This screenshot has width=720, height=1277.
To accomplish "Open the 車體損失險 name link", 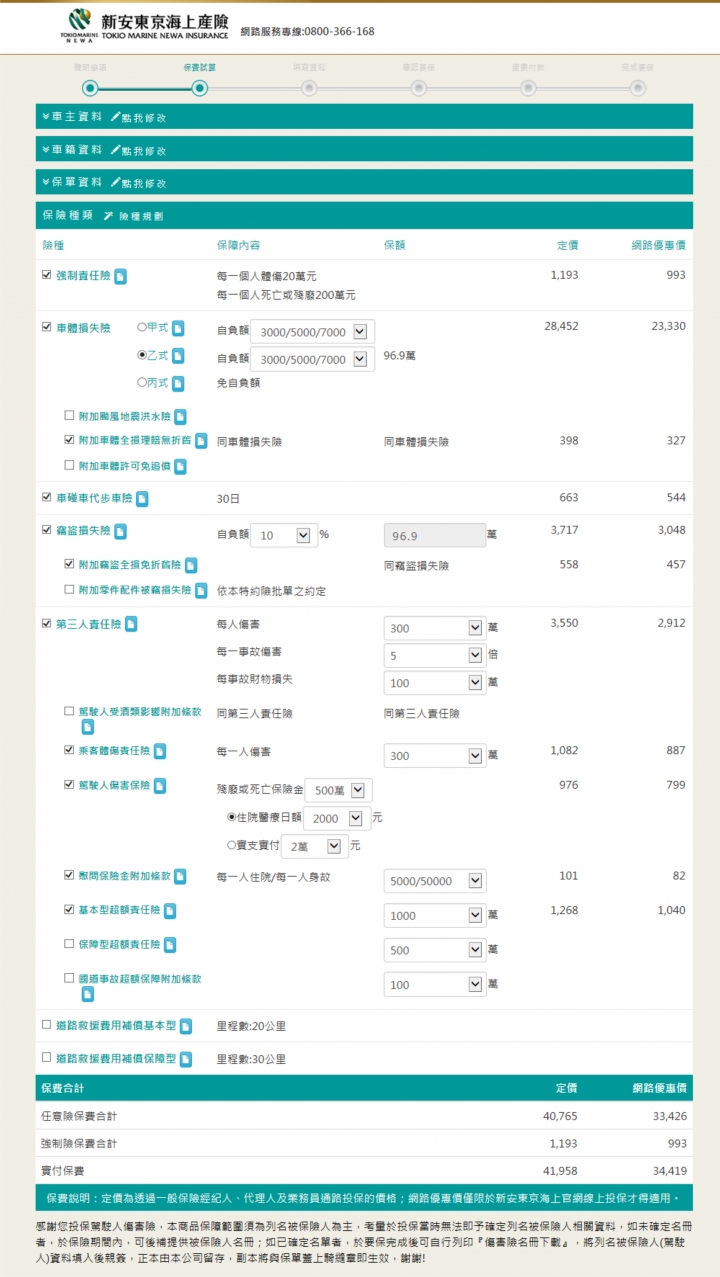I will coord(83,327).
